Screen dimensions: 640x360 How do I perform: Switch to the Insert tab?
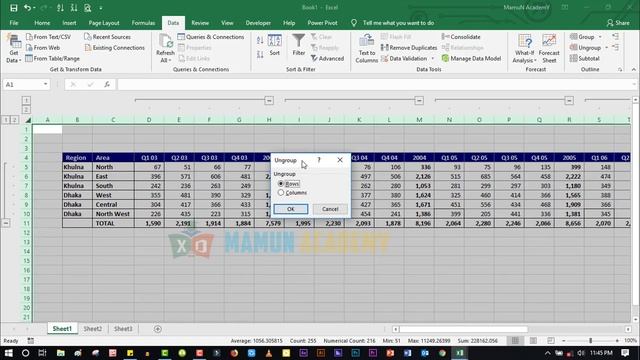tap(69, 23)
